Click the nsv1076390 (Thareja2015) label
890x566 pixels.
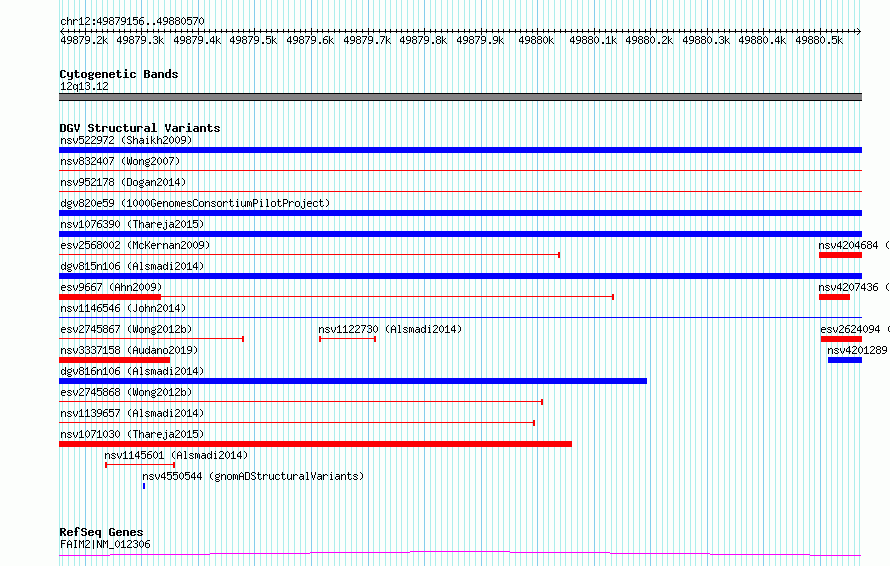tap(132, 224)
